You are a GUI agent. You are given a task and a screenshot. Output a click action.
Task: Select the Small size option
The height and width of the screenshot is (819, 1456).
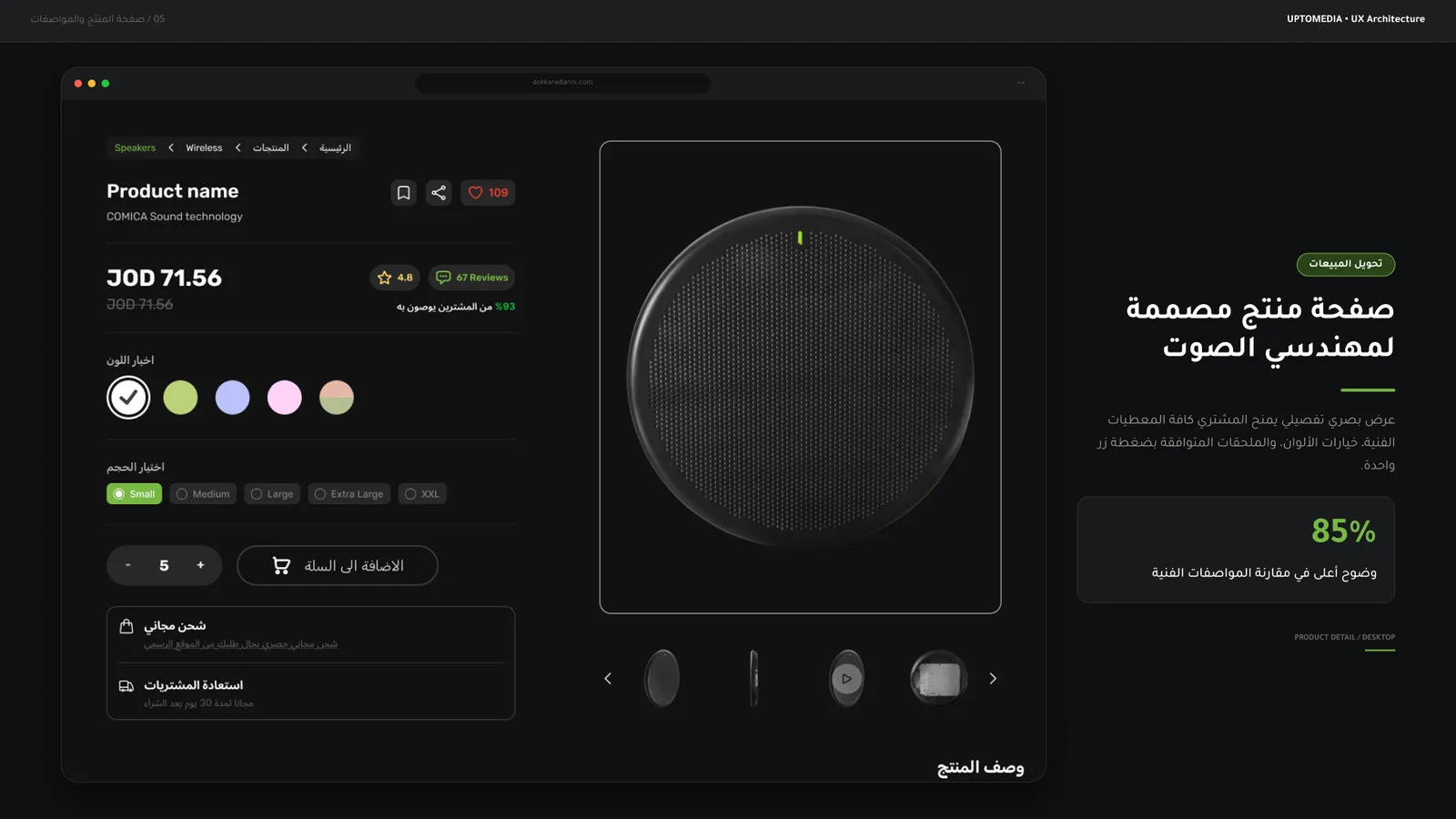pyautogui.click(x=135, y=494)
